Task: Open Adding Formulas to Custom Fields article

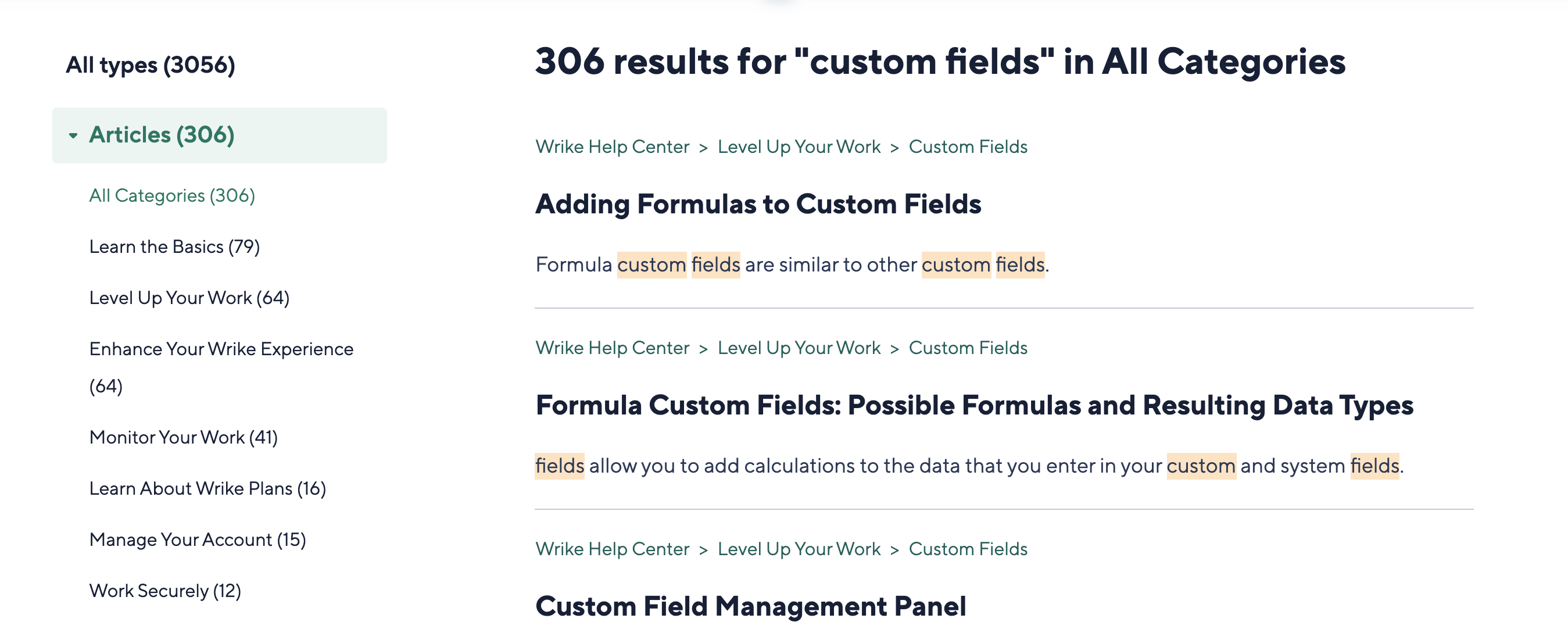Action: (x=757, y=204)
